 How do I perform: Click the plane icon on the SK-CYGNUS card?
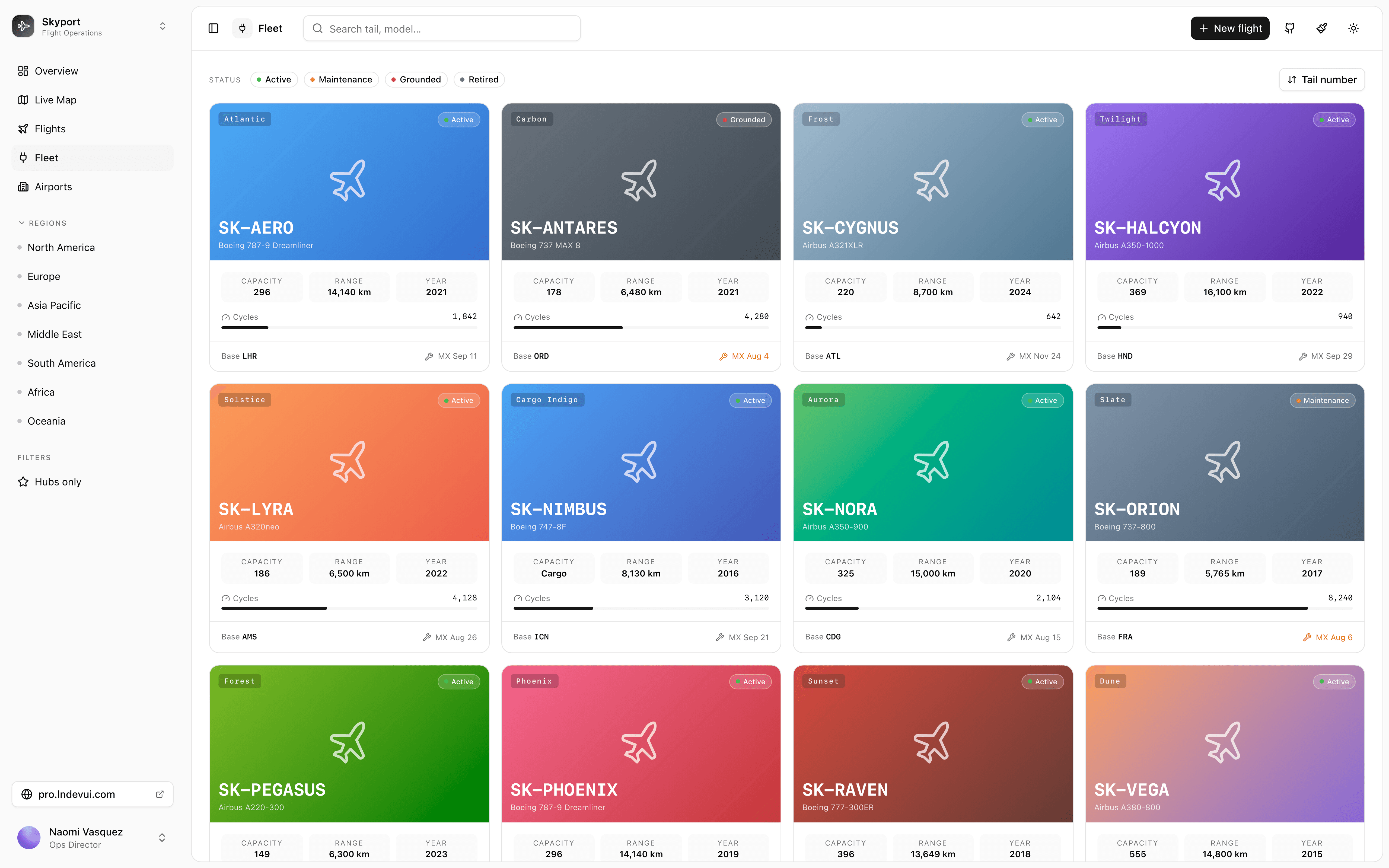932,180
